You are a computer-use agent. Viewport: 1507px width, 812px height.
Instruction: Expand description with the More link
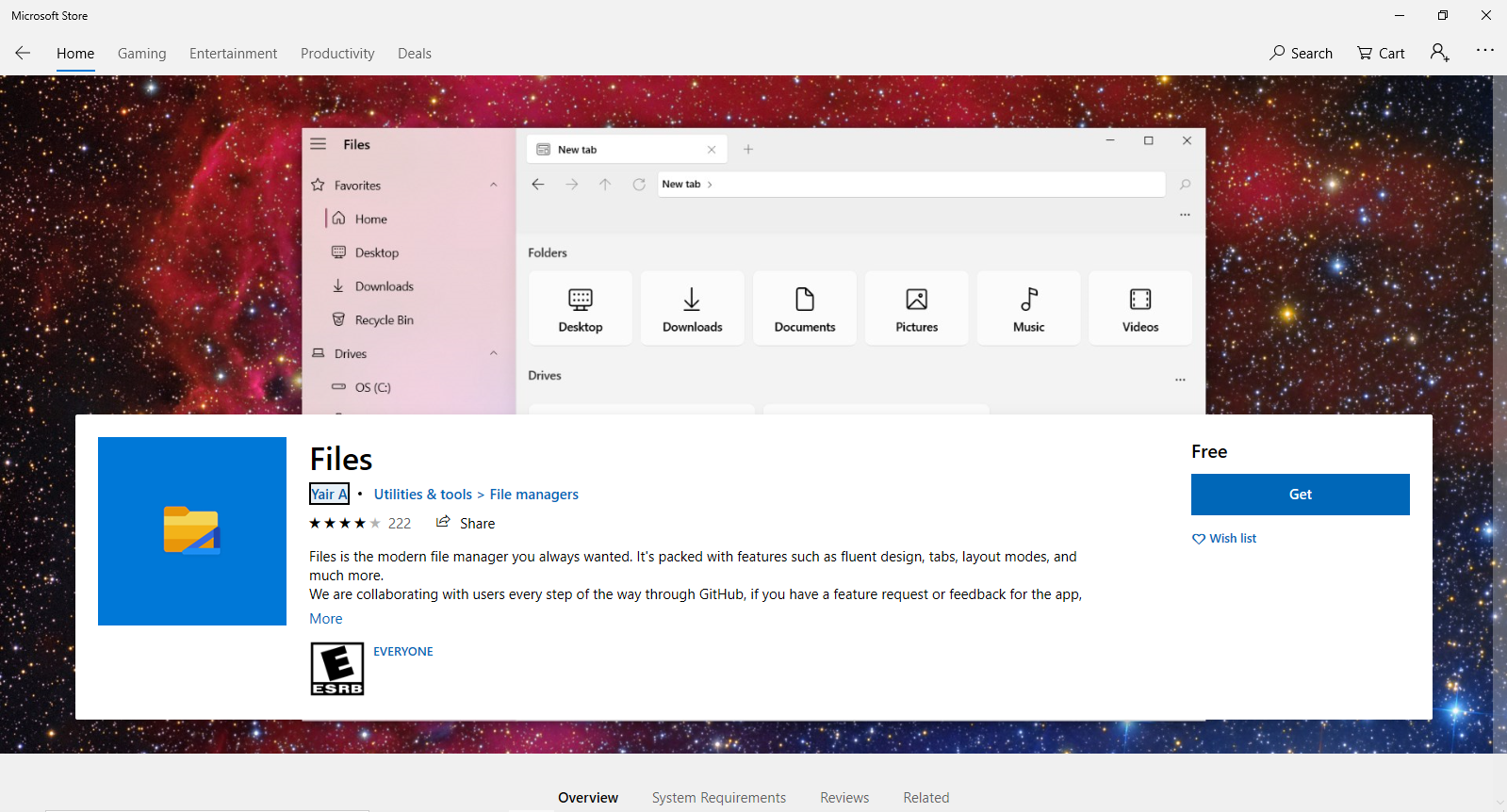click(326, 619)
